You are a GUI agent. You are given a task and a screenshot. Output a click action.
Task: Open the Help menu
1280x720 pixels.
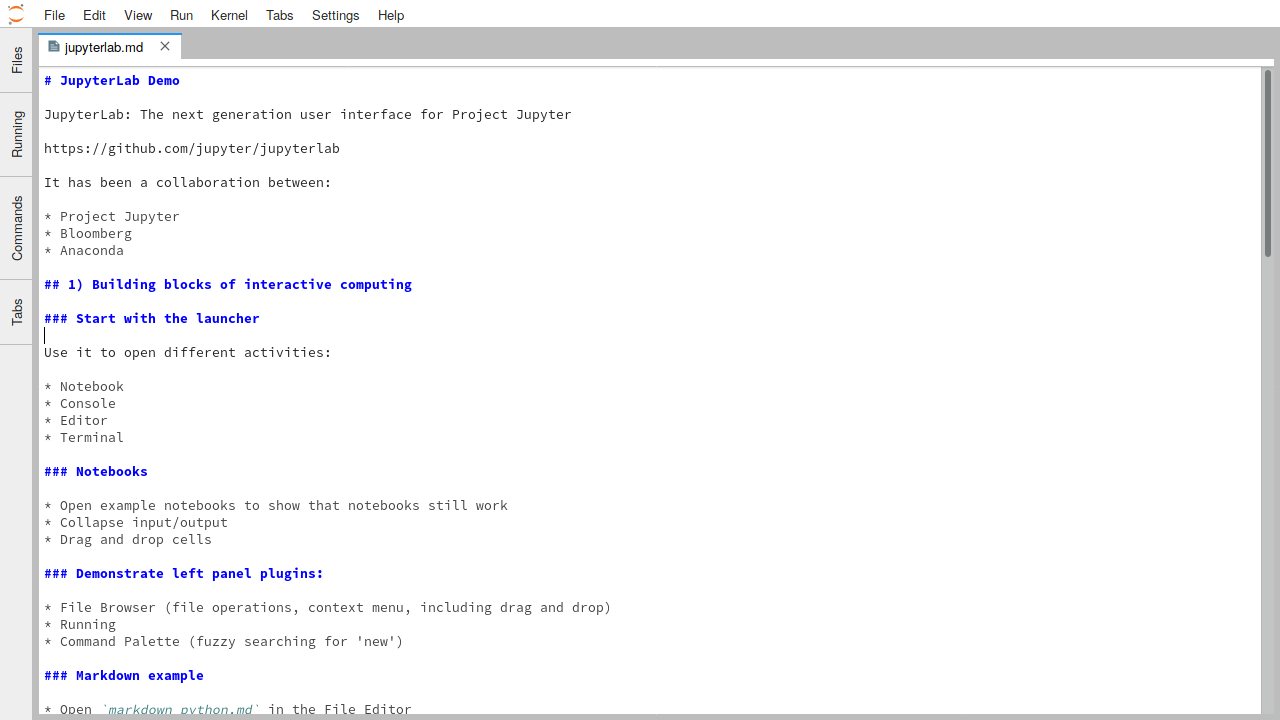[391, 15]
